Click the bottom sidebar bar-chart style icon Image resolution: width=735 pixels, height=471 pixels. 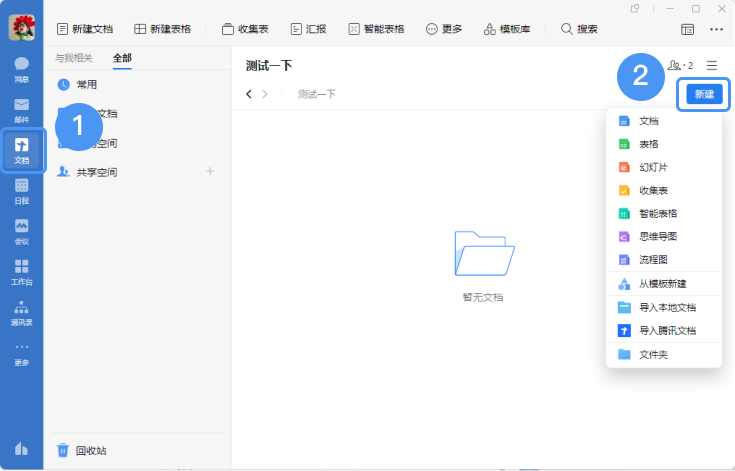click(x=22, y=449)
